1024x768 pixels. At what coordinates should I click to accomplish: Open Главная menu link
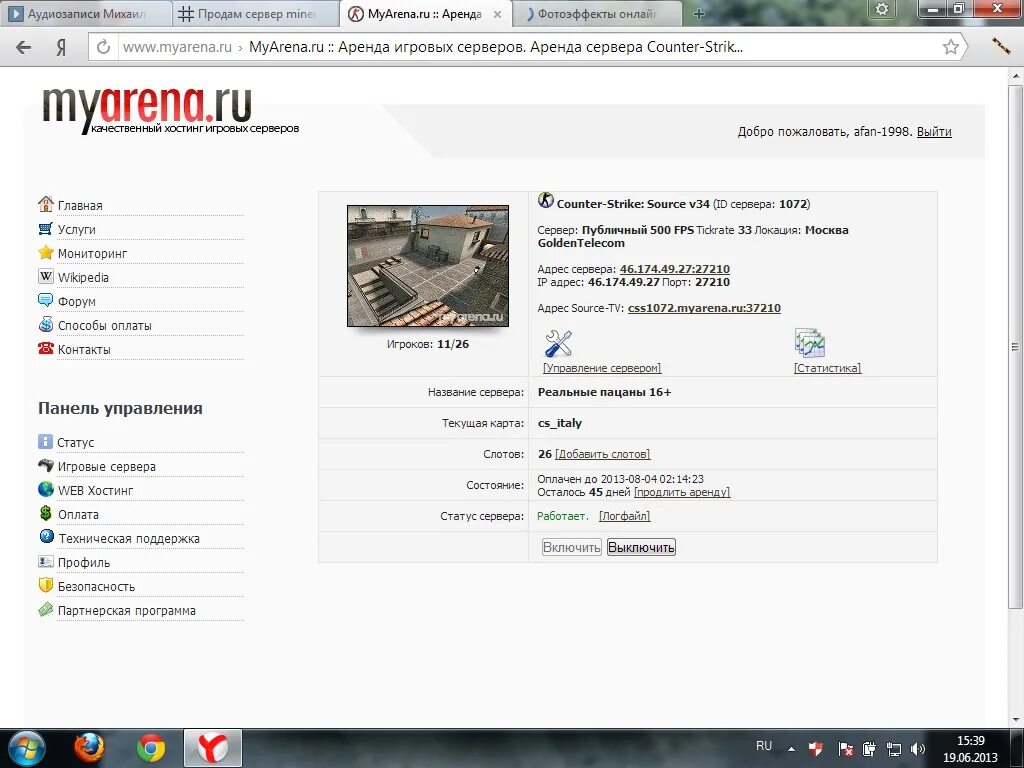pyautogui.click(x=80, y=205)
